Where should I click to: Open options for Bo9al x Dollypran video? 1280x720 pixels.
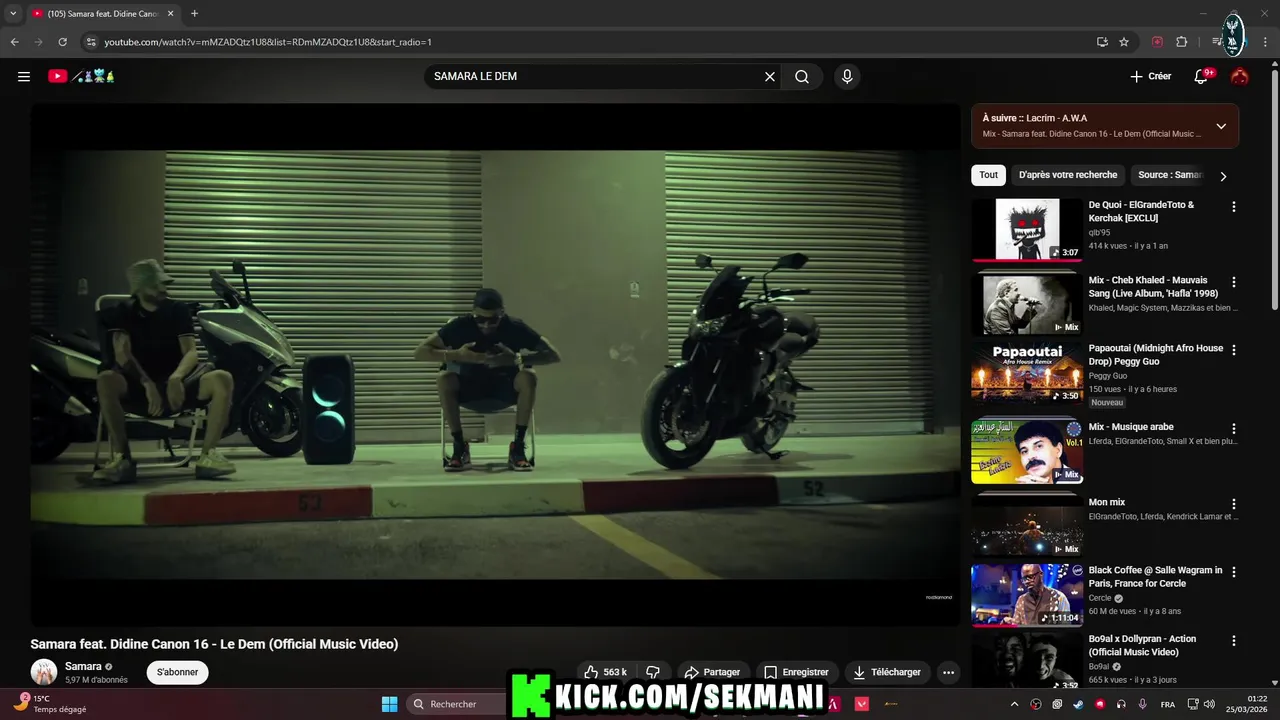click(1233, 640)
